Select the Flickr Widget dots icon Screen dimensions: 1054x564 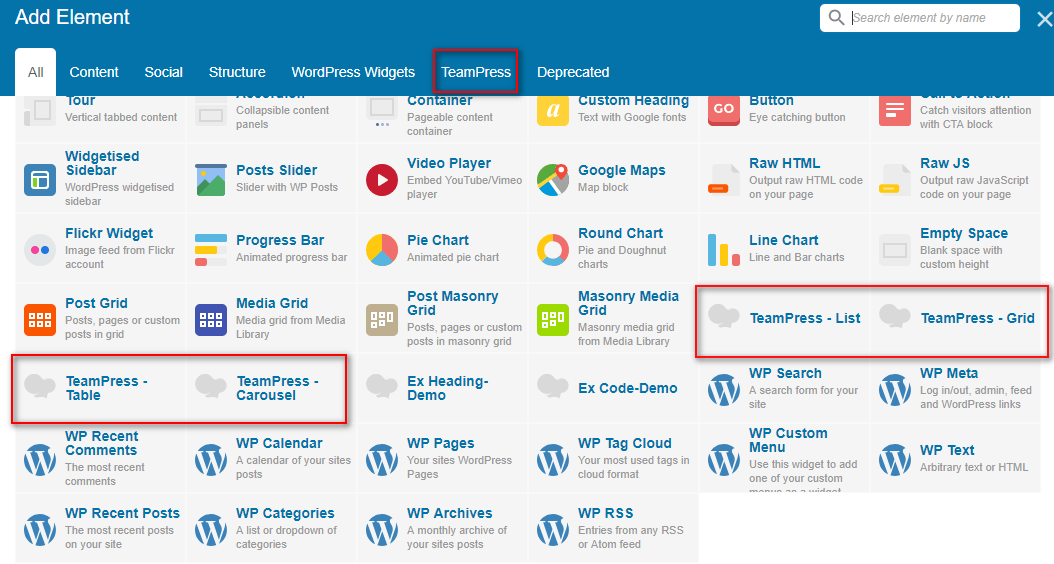click(40, 249)
